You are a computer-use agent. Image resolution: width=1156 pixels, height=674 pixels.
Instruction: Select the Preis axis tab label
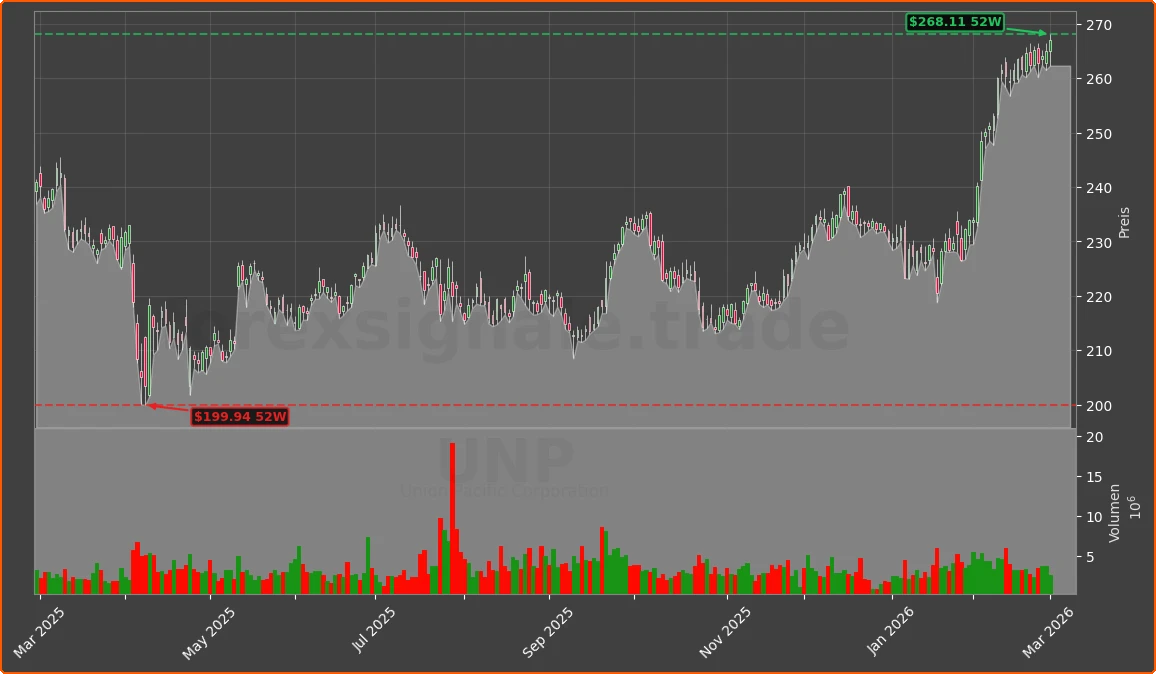[x=1124, y=219]
